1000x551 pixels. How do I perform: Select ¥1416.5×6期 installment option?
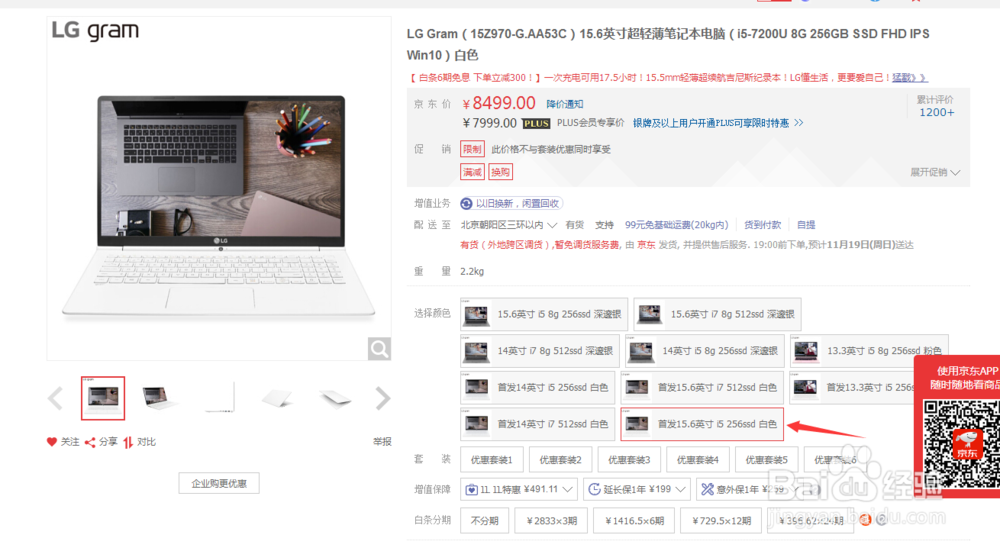[x=634, y=520]
